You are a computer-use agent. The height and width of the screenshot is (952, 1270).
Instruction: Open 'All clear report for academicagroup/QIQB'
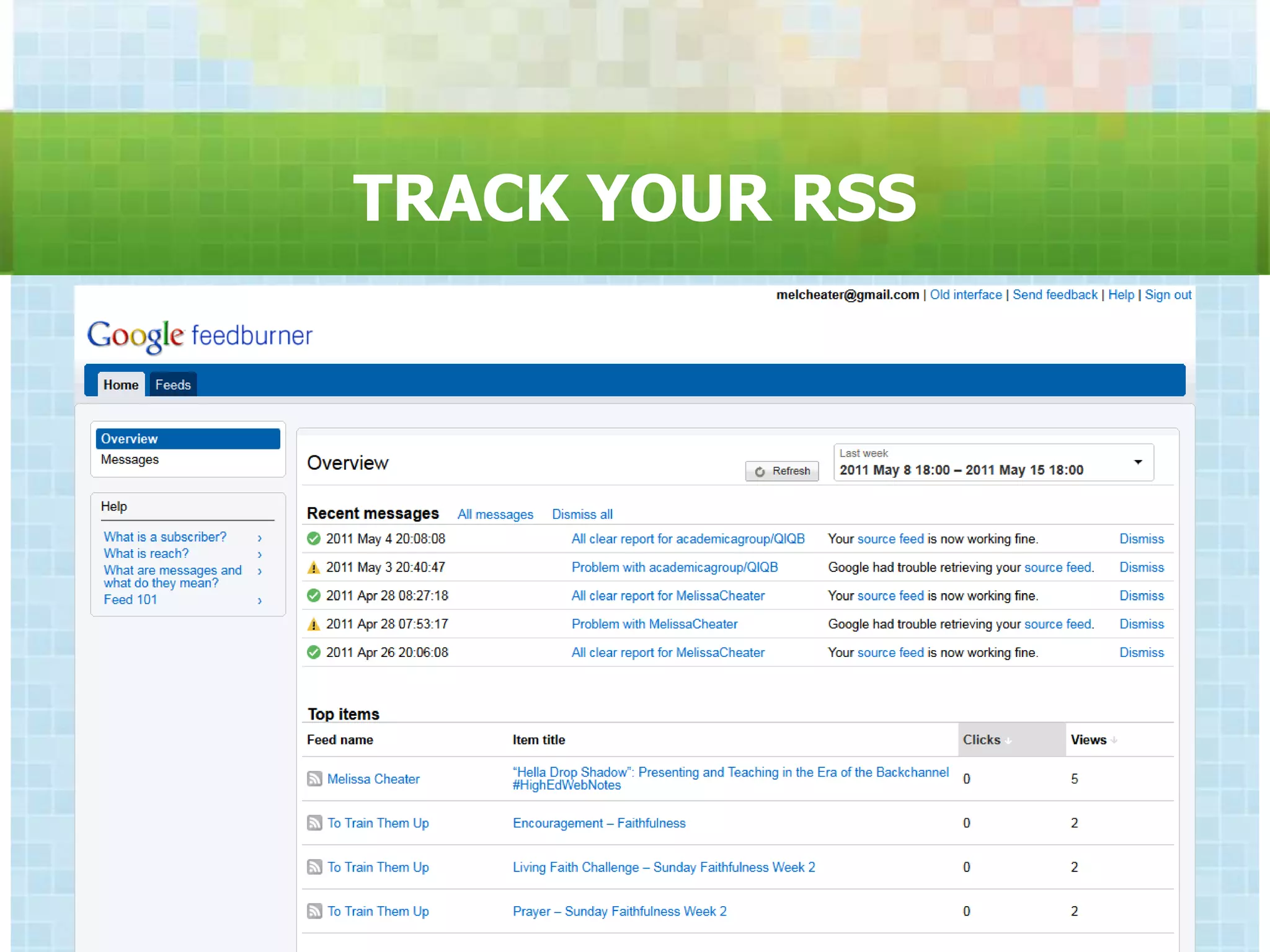[x=688, y=539]
